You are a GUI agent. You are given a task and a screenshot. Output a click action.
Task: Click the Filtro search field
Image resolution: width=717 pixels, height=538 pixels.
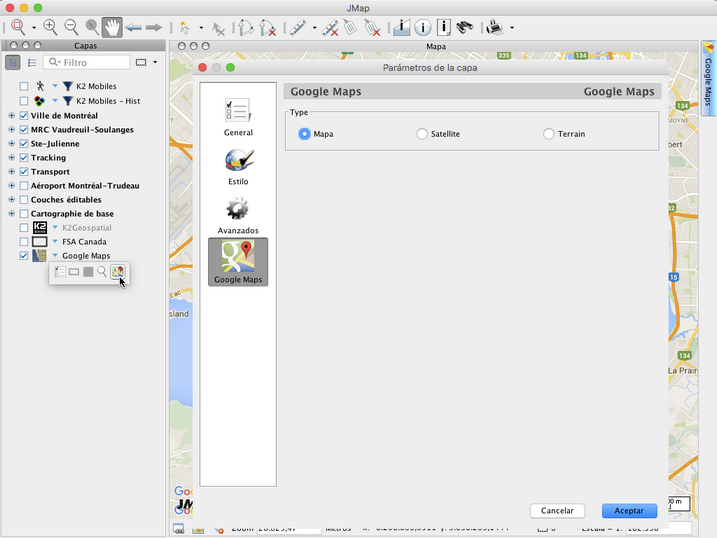tap(86, 63)
